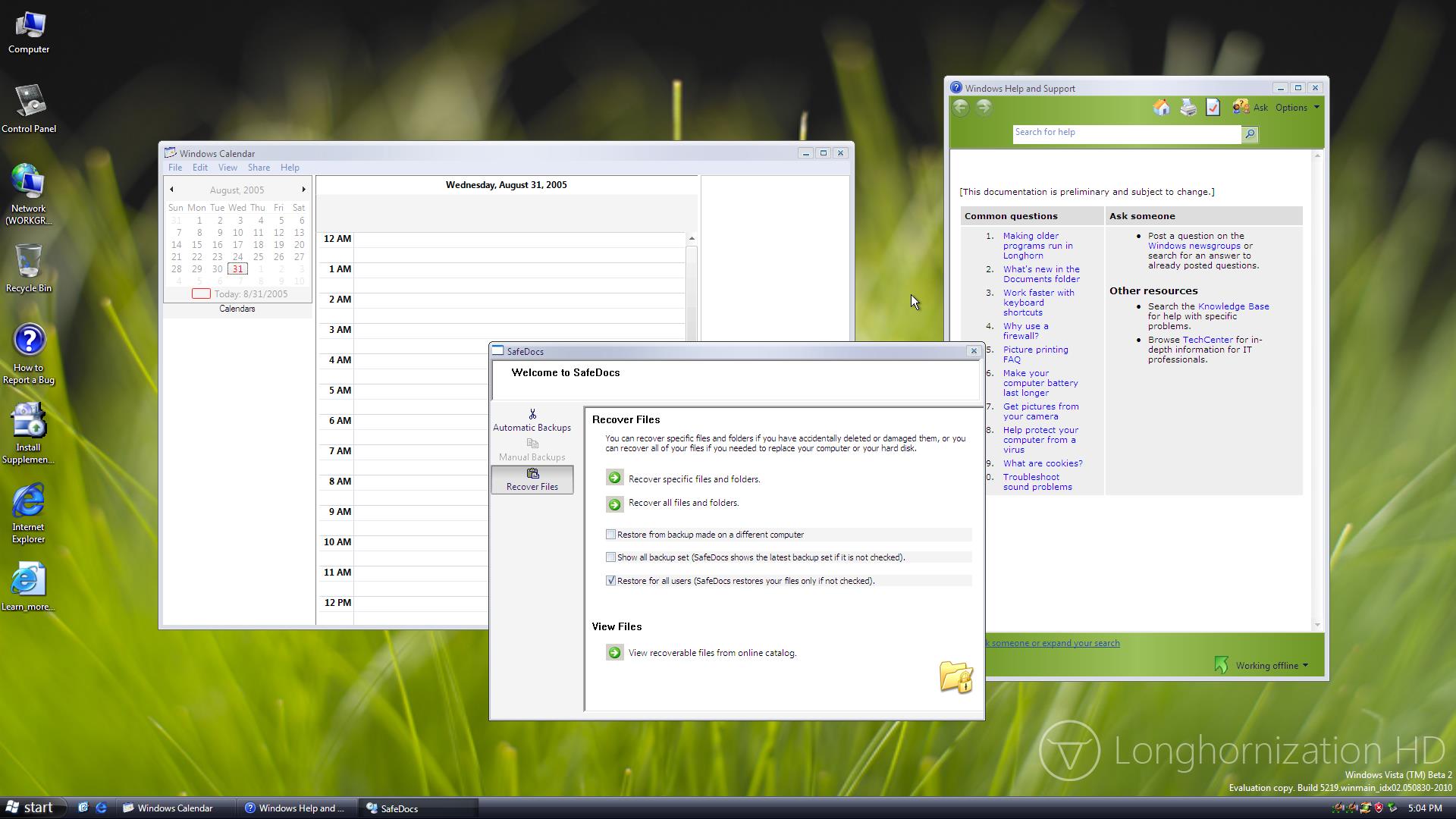Expand the Options dropdown in Help window
Viewport: 1456px width, 819px height.
click(1297, 108)
